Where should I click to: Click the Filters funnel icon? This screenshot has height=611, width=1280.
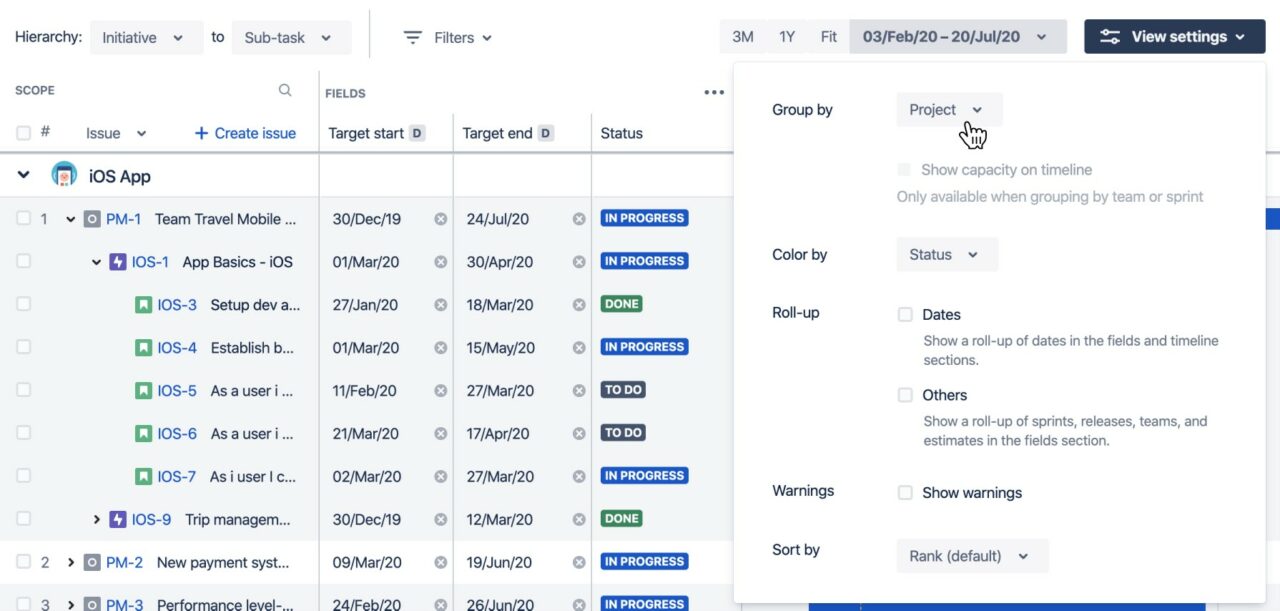[x=412, y=37]
